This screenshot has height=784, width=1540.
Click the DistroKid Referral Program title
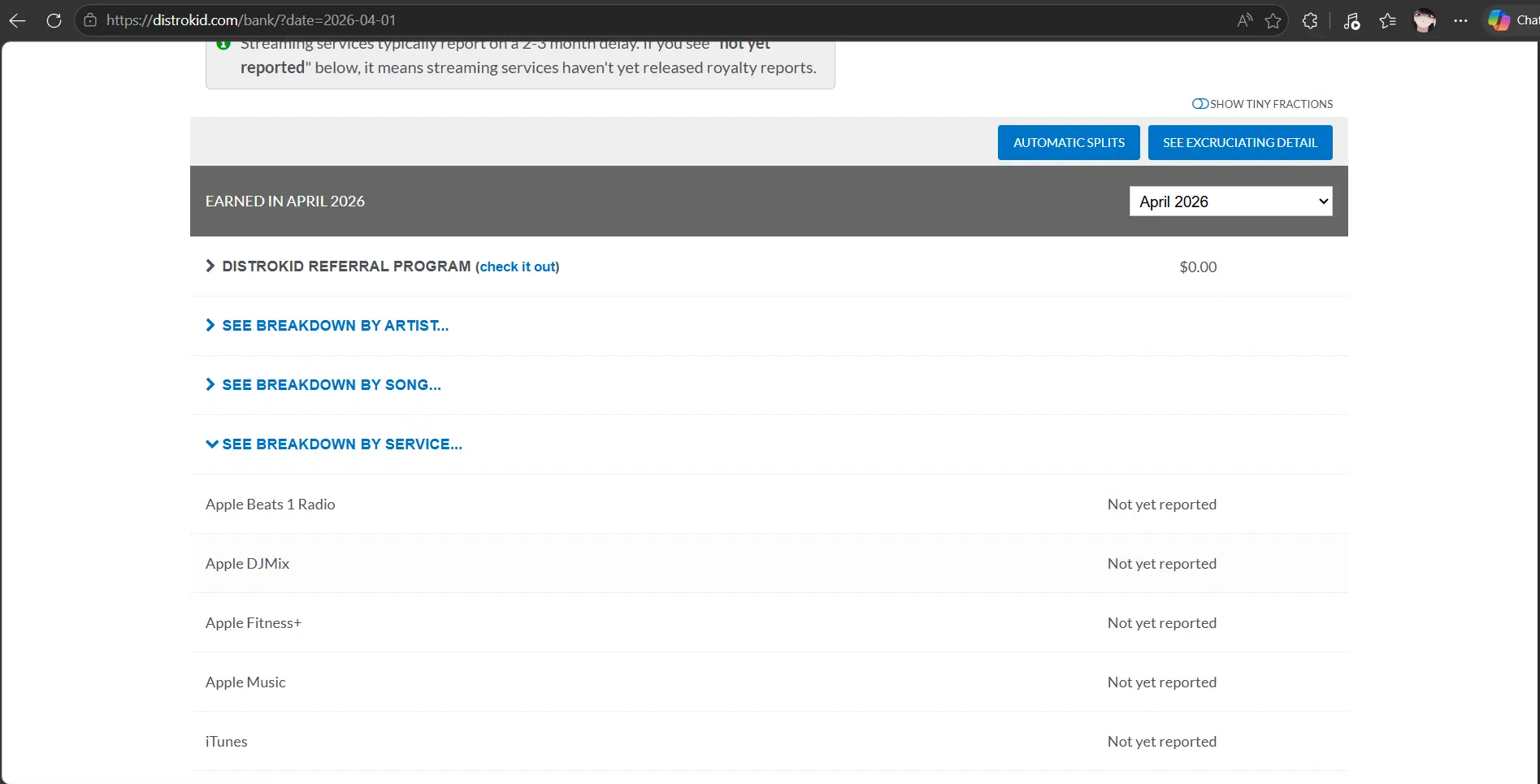(x=346, y=266)
